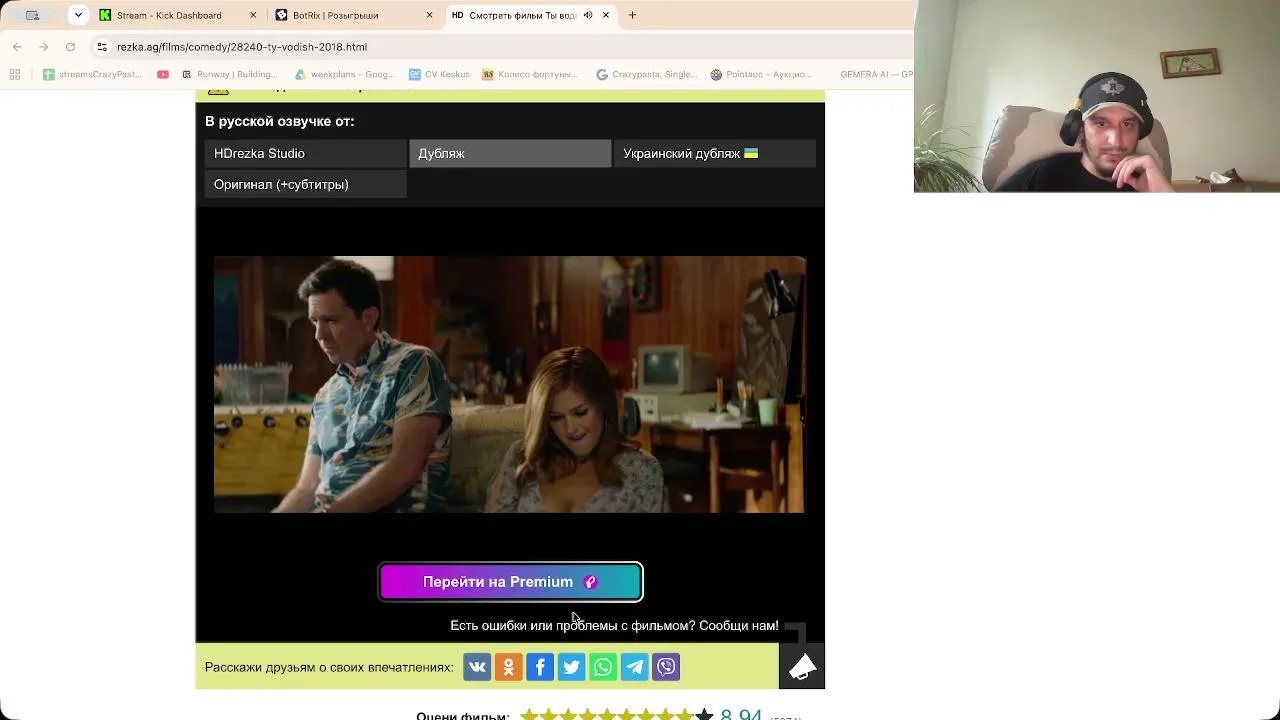Mute the audio-playing rezka tab
Viewport: 1280px width, 720px height.
(588, 15)
